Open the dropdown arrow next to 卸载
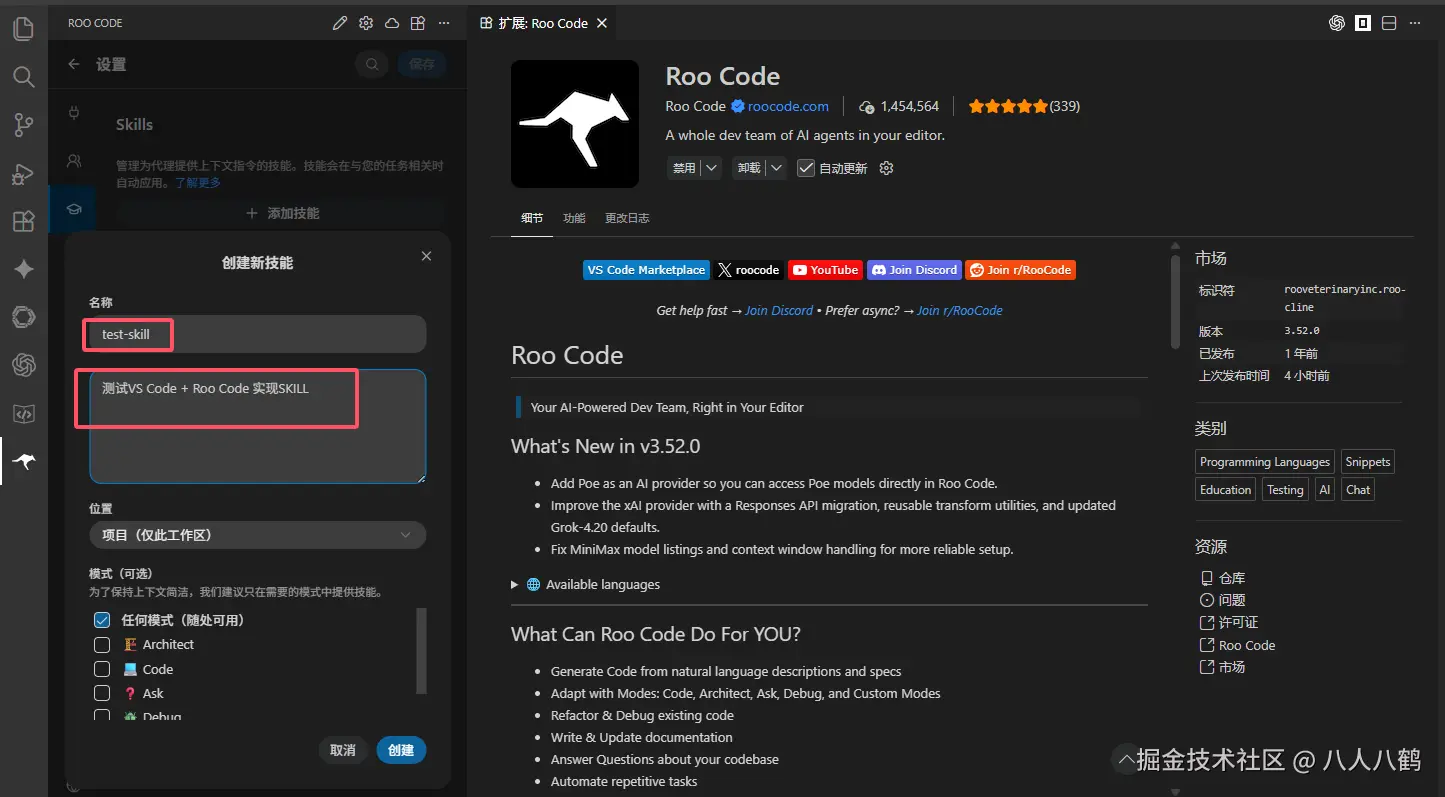Viewport: 1445px width, 797px height. [x=777, y=168]
